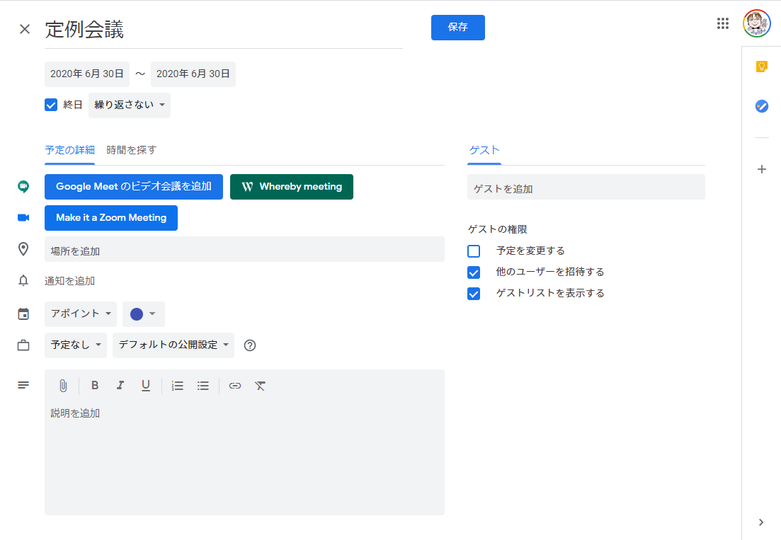Switch to the 時間を探す tab
The height and width of the screenshot is (540, 781).
(x=131, y=150)
